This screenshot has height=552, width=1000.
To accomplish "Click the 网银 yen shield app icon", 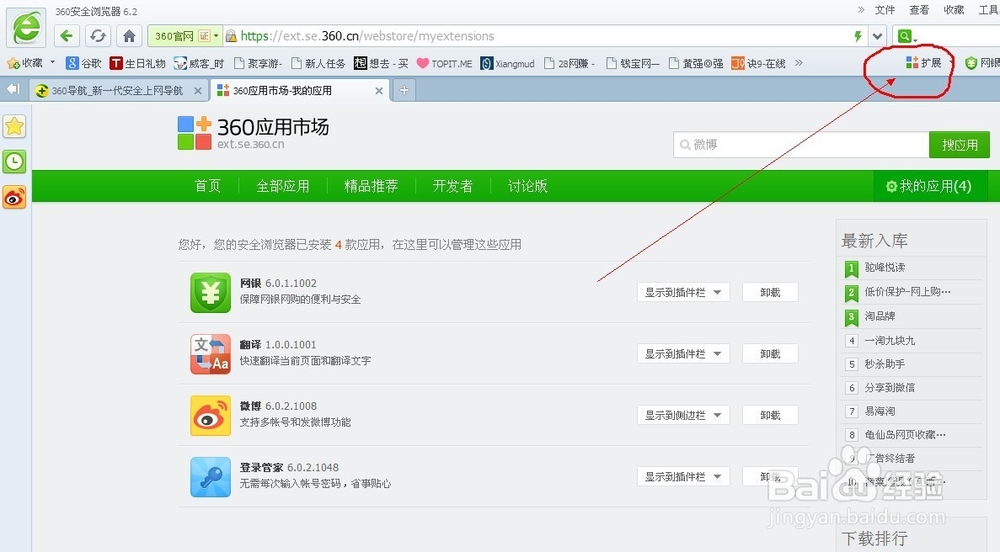I will [210, 293].
